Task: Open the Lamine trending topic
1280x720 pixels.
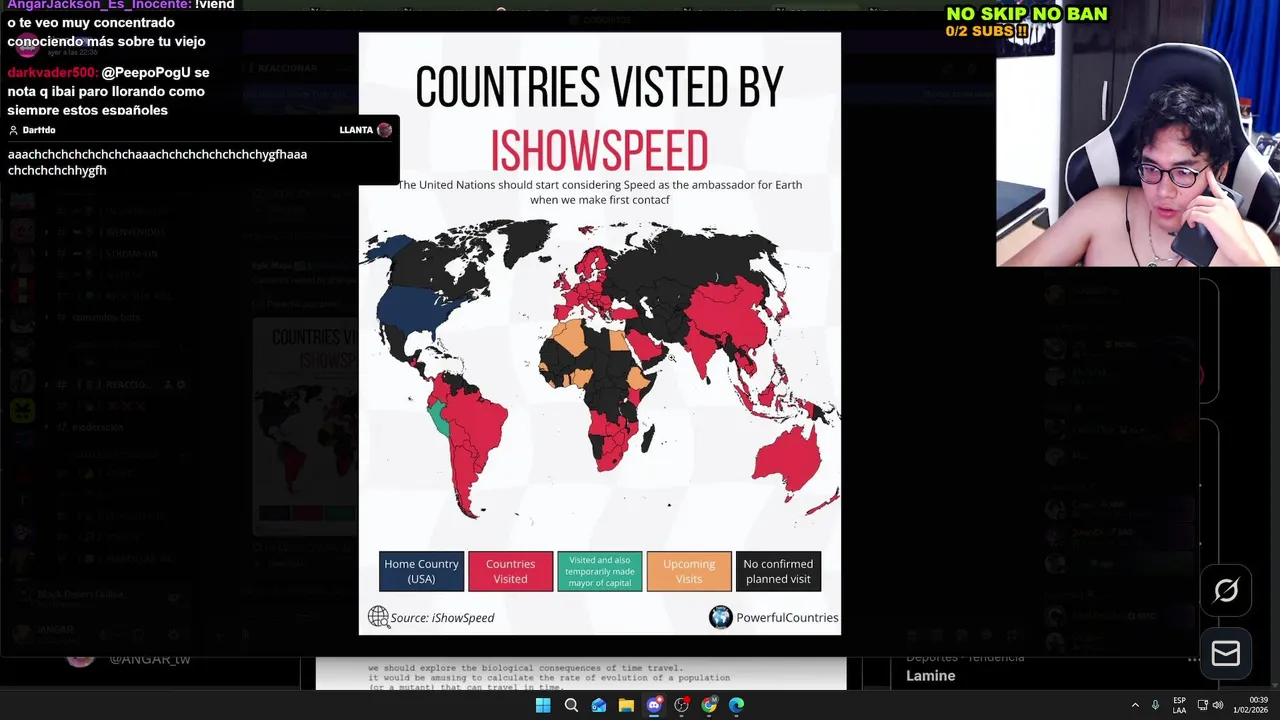Action: point(931,676)
